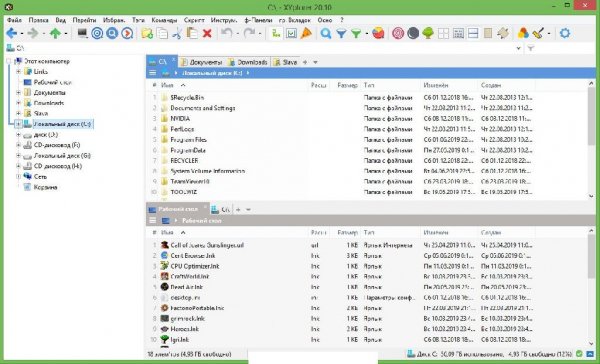The width and height of the screenshot is (600, 364).
Task: Toggle the checkbox selection toolbar icon
Action: pos(291,34)
